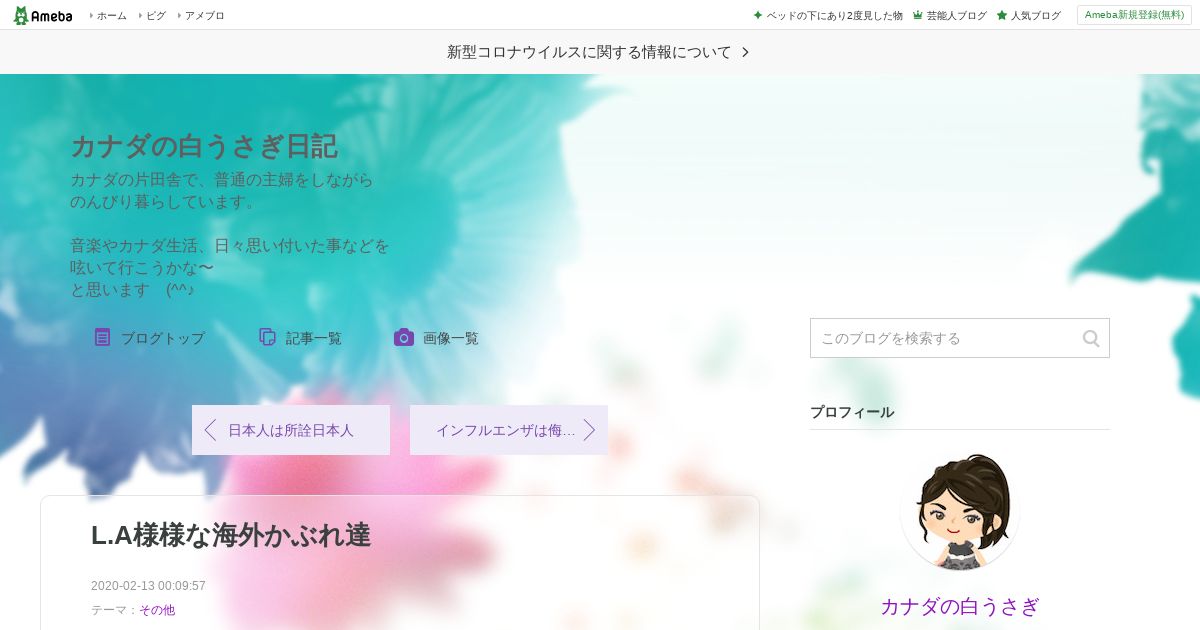1200x630 pixels.
Task: Click the crown icon beside 芸能人ブログ
Action: click(x=918, y=15)
